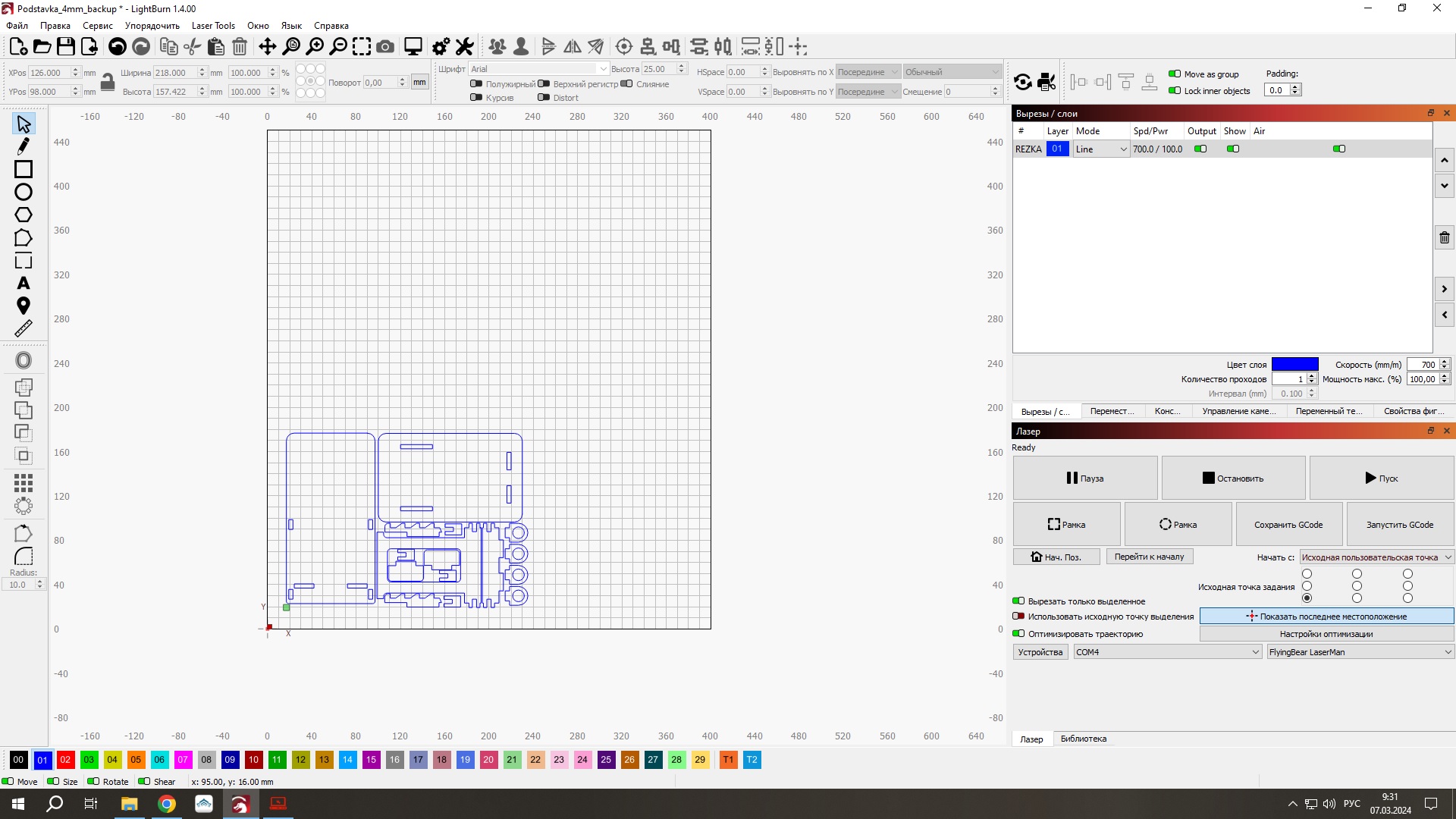Open the Grid Array tool

(24, 482)
